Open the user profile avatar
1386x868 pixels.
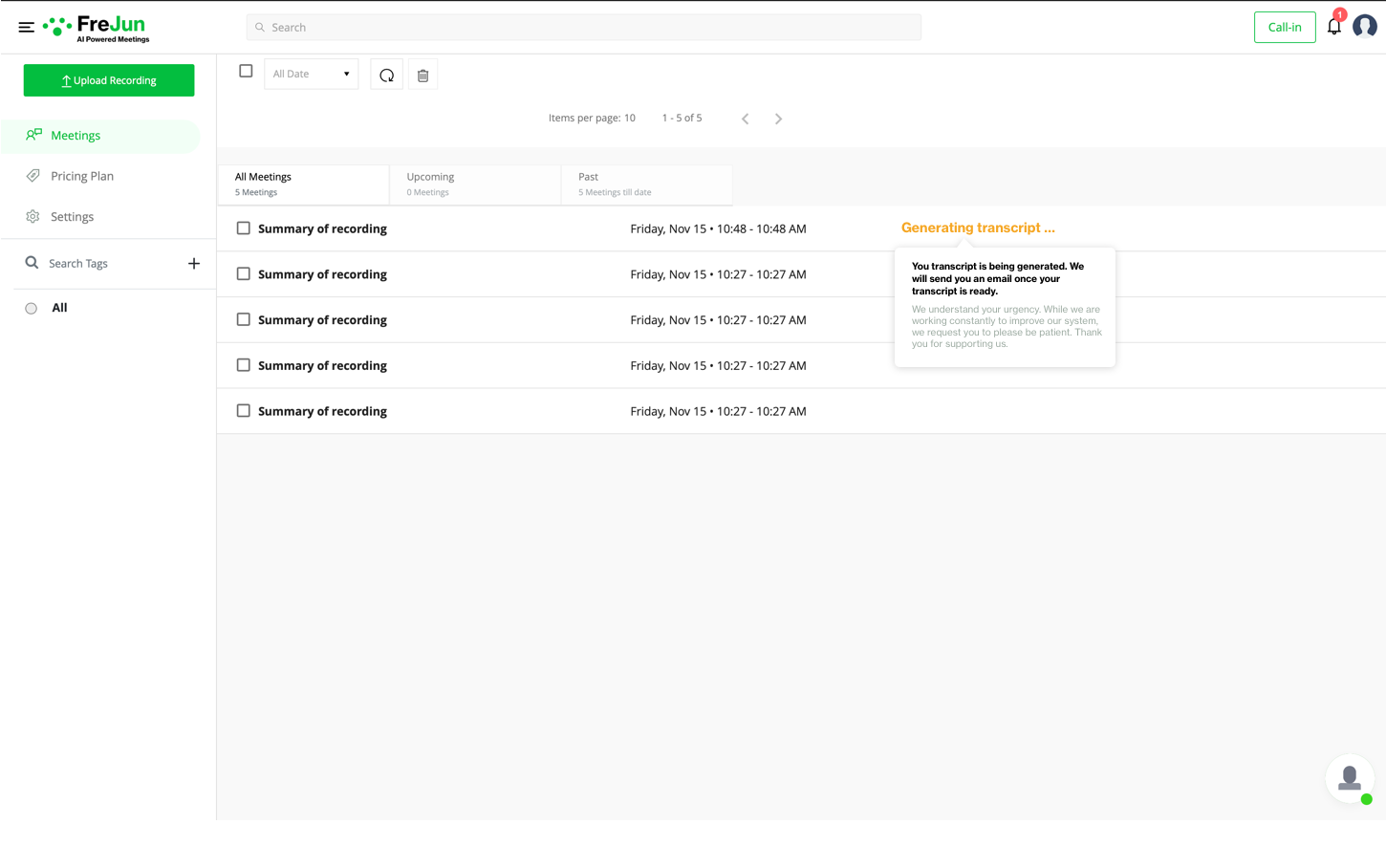click(1365, 26)
